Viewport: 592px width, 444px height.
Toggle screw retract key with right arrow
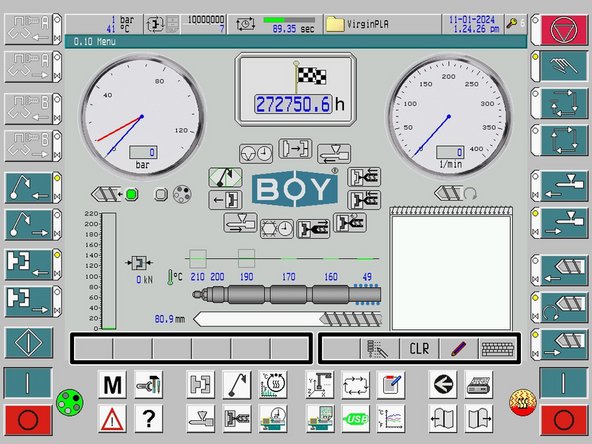pyautogui.click(x=564, y=344)
